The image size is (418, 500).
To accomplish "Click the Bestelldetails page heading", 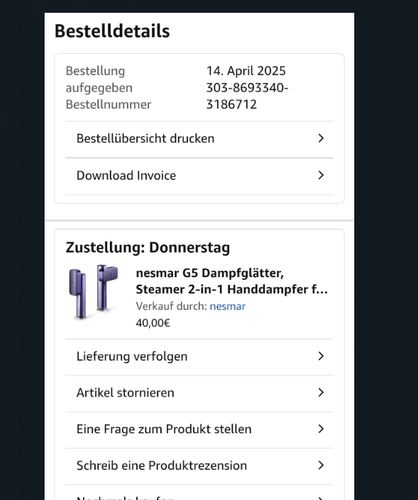I will pyautogui.click(x=112, y=31).
